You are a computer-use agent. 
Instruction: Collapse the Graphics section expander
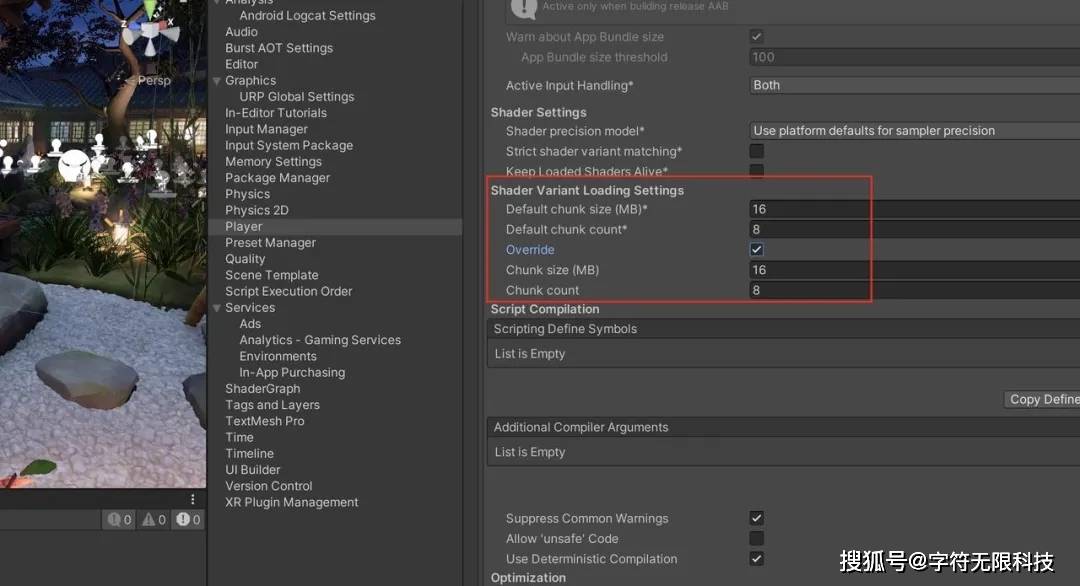[x=217, y=80]
